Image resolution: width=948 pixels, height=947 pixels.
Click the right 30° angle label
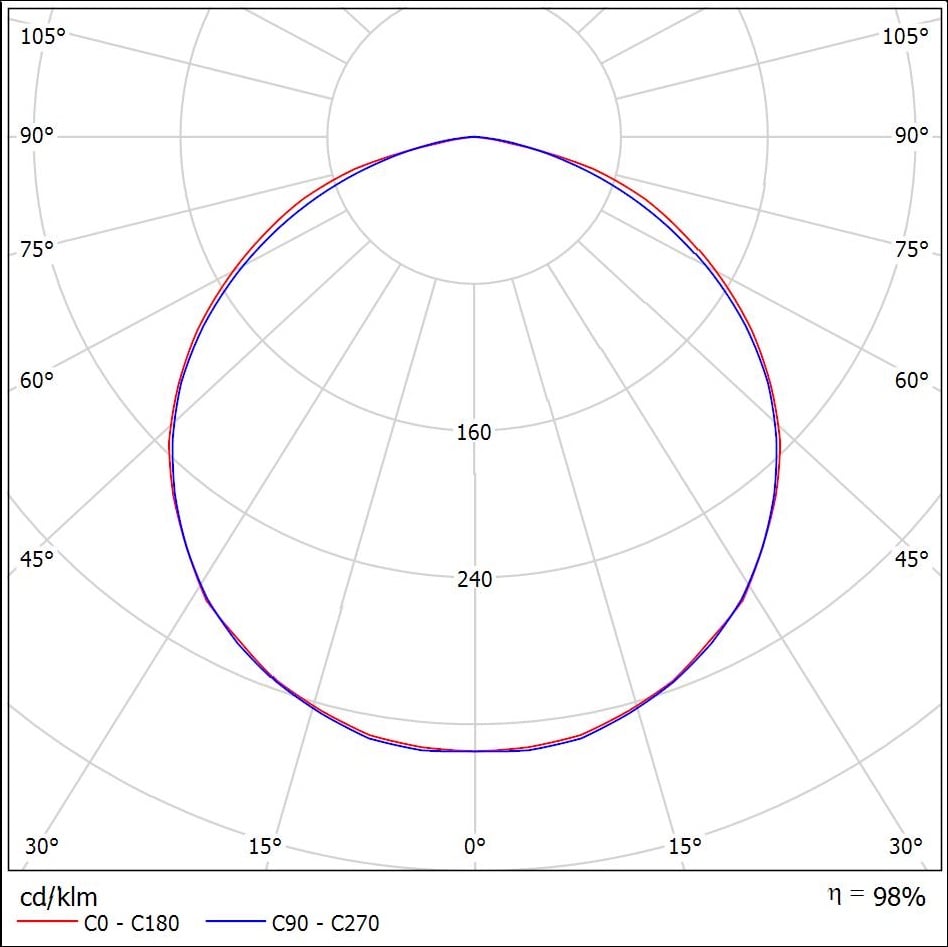906,846
